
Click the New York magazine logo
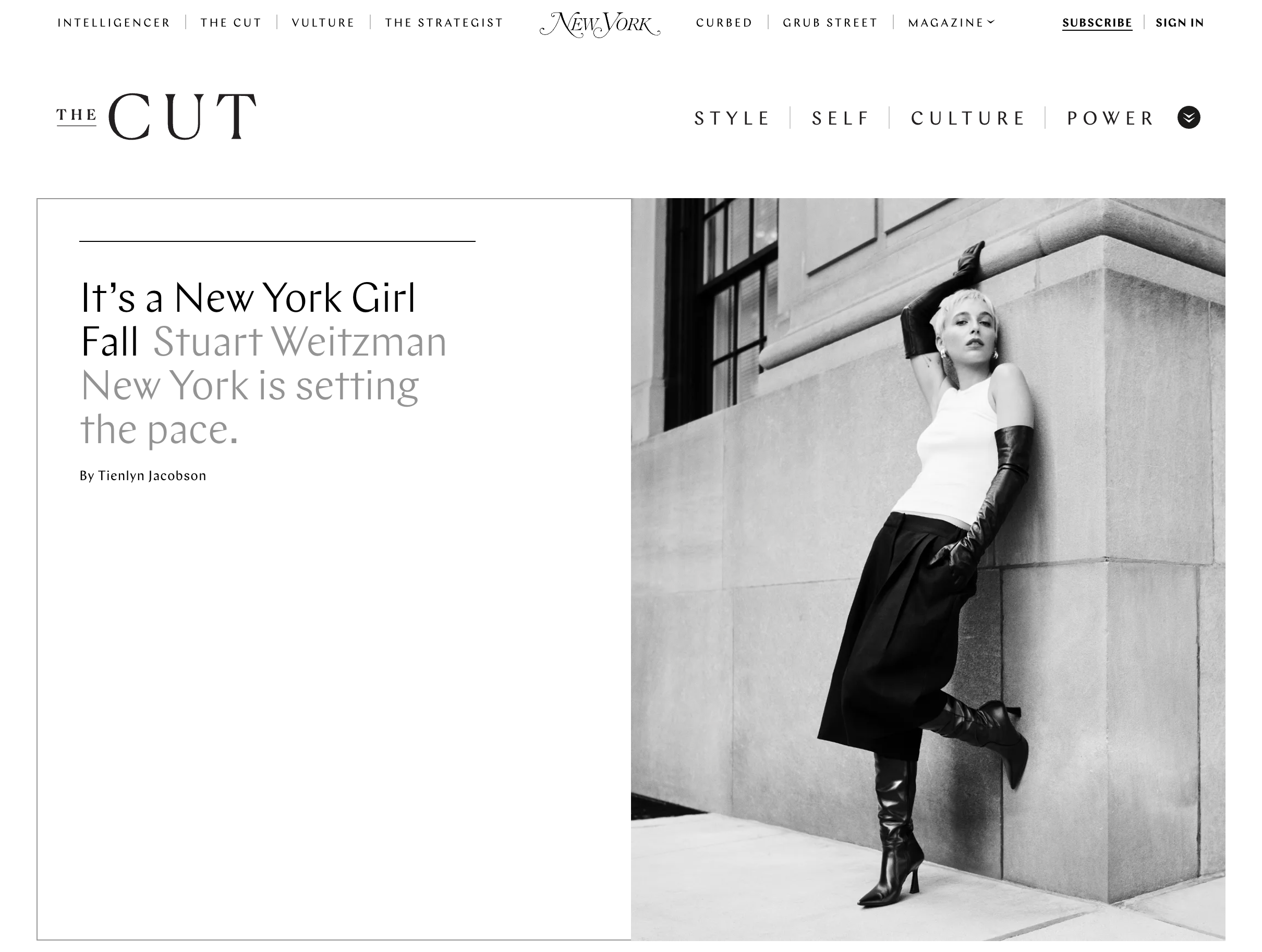coord(600,24)
